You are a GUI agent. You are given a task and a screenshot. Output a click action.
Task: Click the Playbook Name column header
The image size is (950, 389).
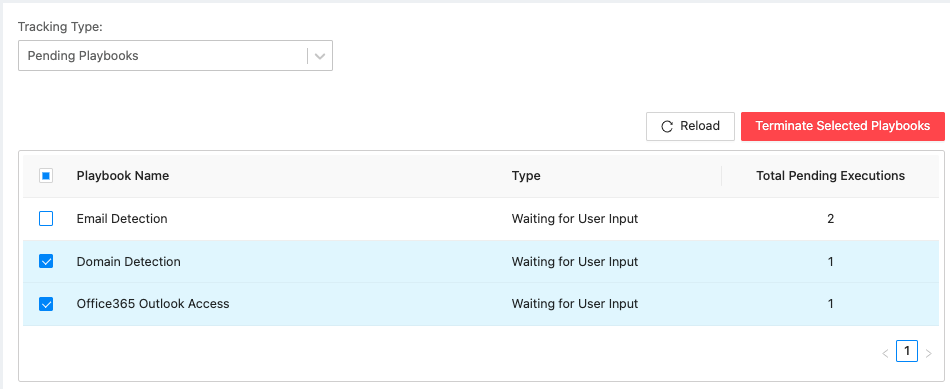[123, 176]
